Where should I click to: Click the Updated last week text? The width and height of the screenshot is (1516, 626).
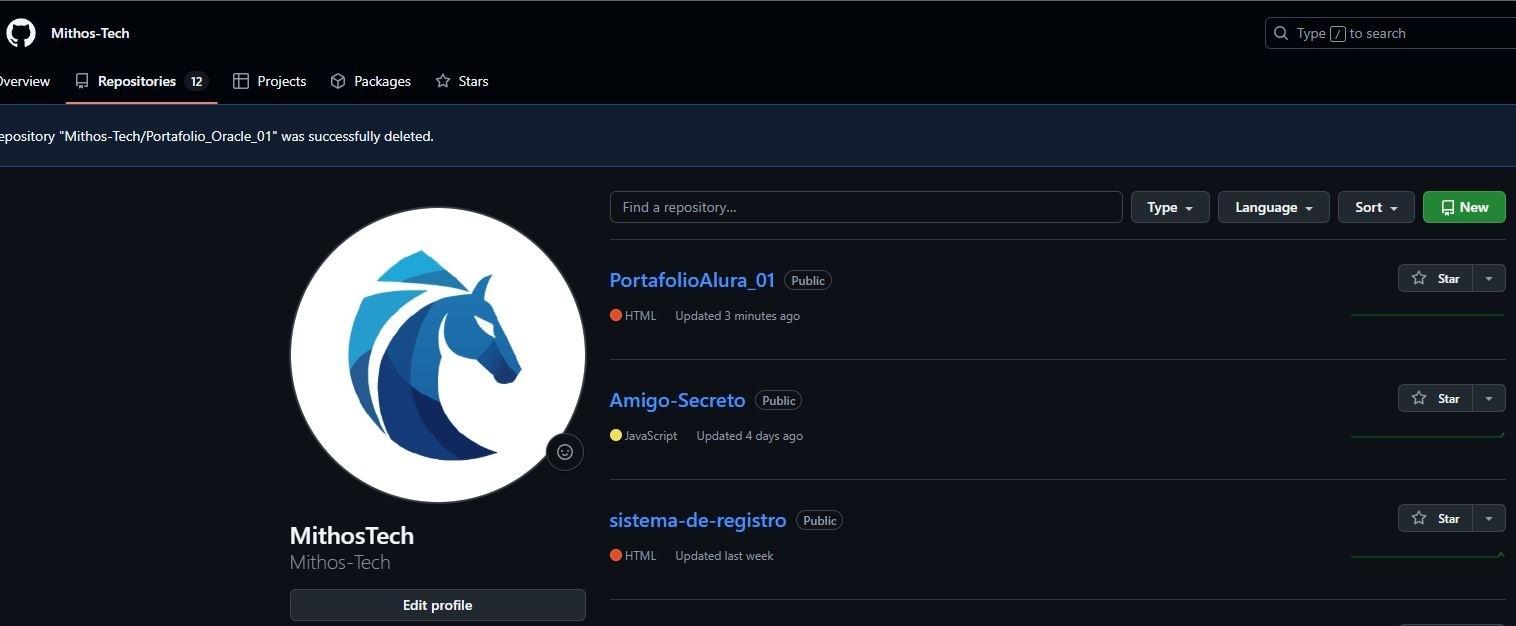click(x=724, y=556)
